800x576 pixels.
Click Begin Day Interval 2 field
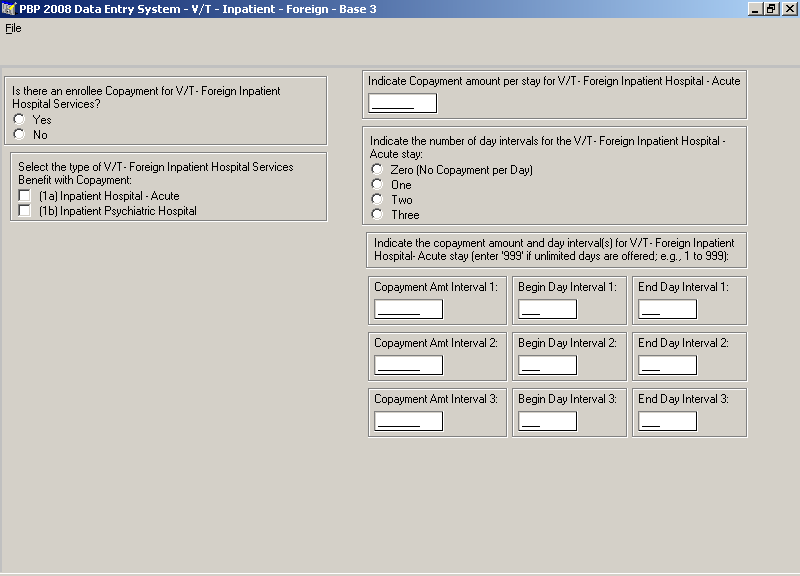547,365
